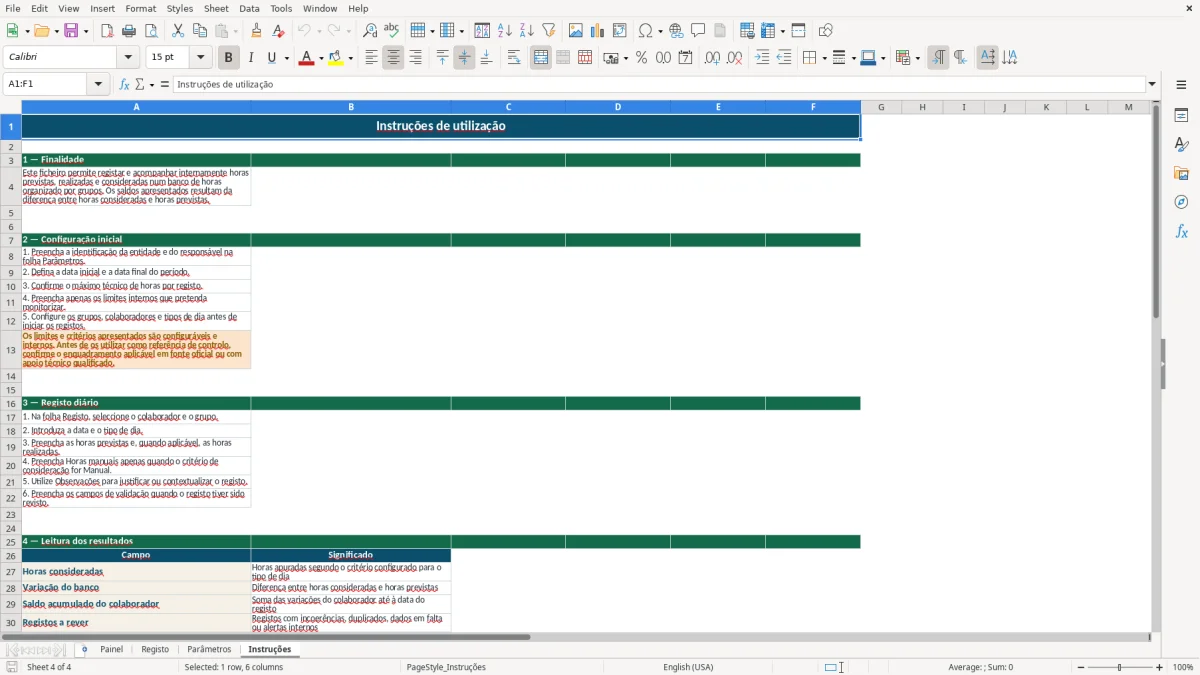Toggle Merge and Center Cells
1200x675 pixels.
541,58
